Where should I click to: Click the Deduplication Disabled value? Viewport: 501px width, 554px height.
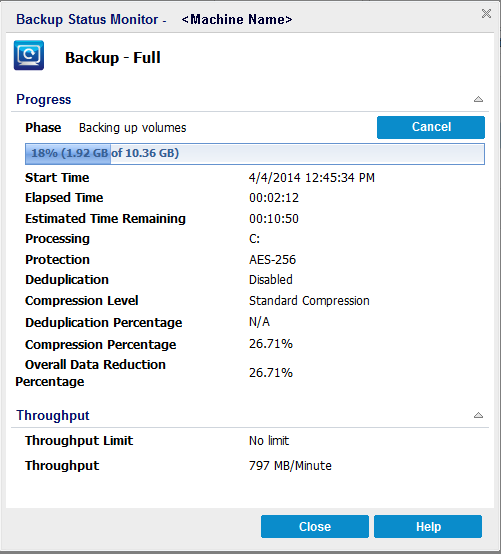point(271,279)
